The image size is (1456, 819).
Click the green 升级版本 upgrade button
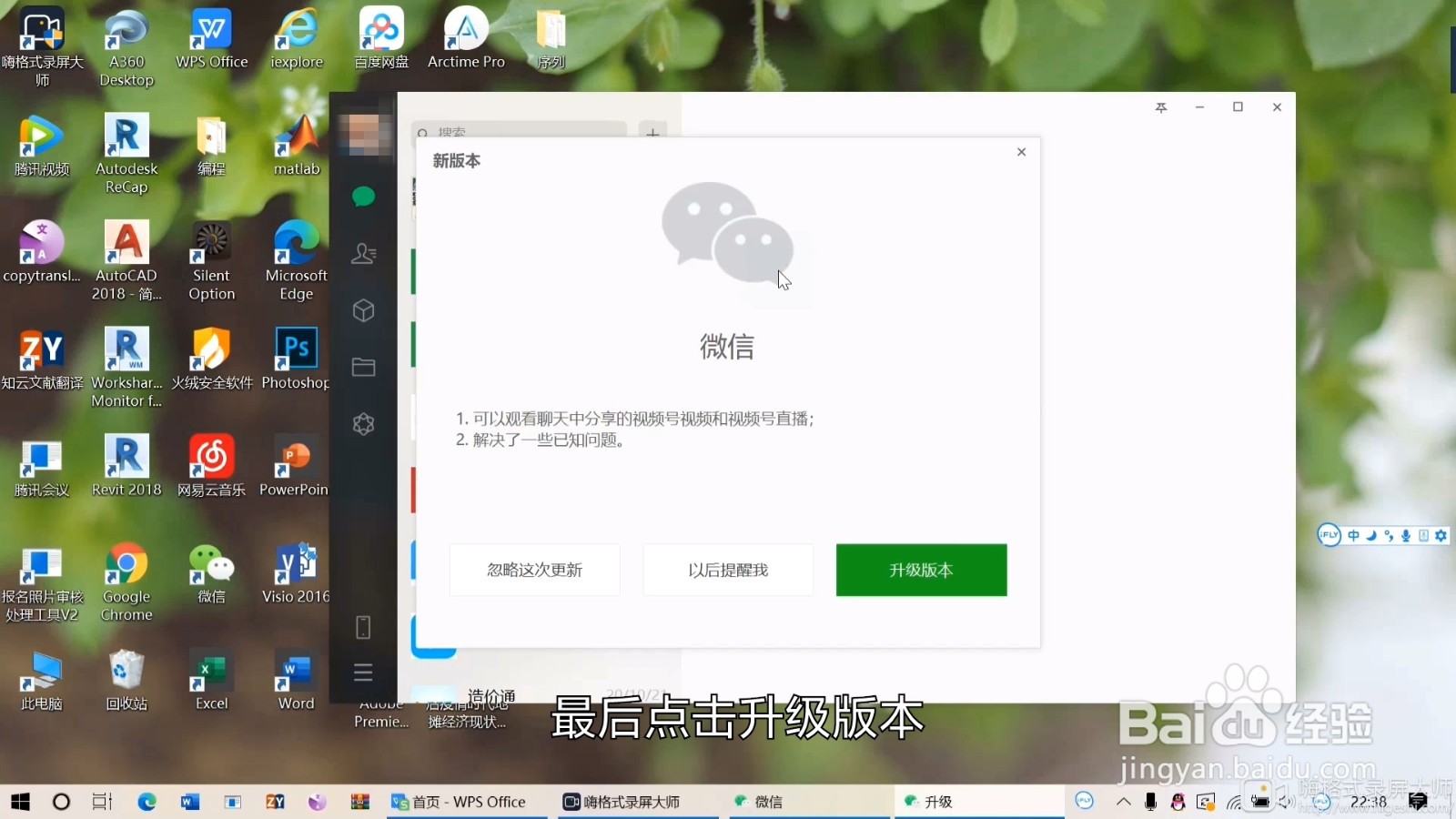921,570
